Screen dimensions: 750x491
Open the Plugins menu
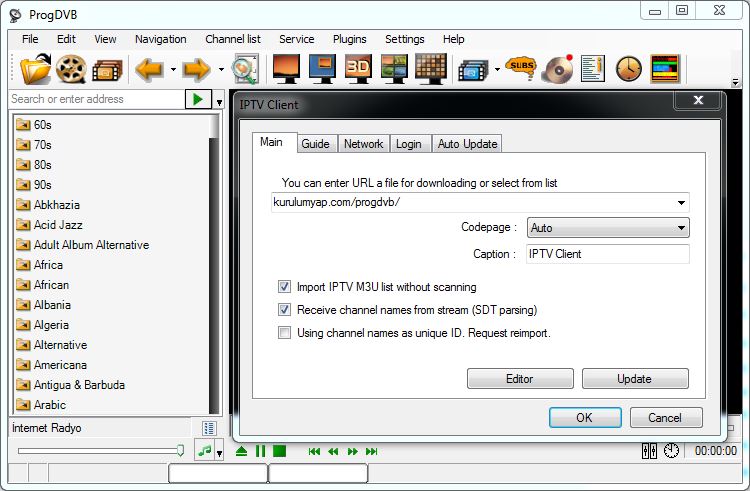[350, 39]
